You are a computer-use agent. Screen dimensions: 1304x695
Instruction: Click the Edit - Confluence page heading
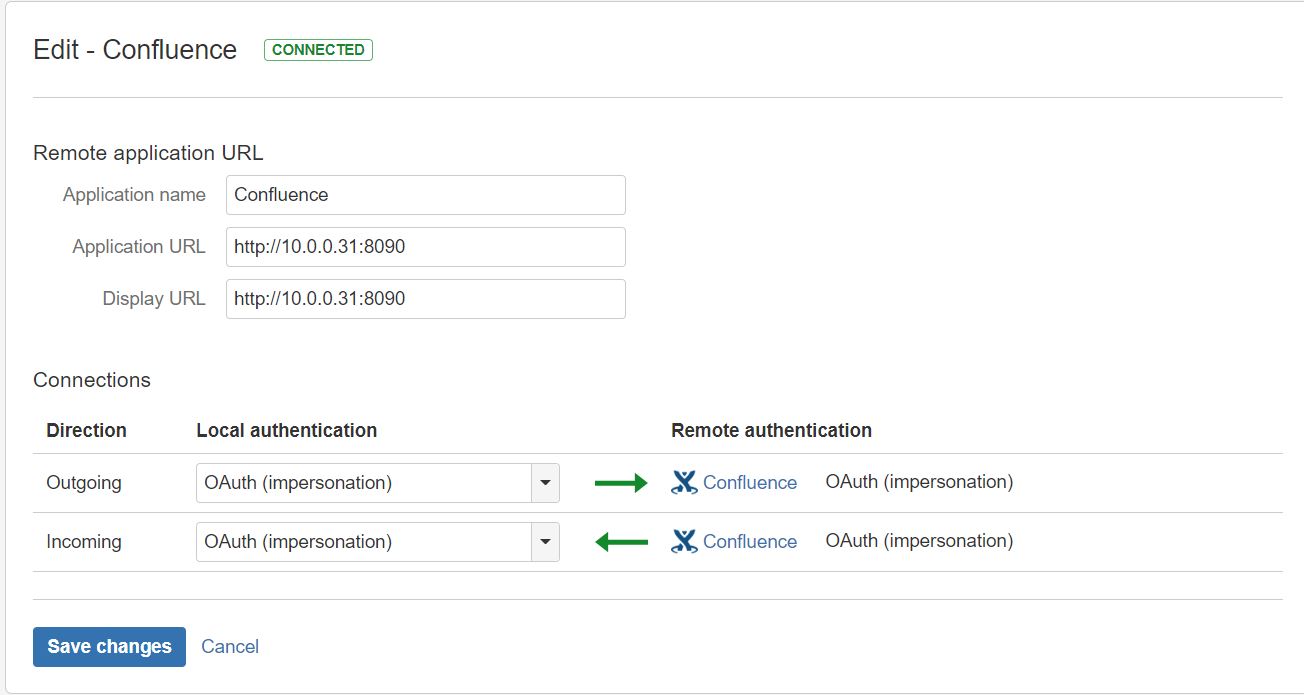click(x=135, y=50)
